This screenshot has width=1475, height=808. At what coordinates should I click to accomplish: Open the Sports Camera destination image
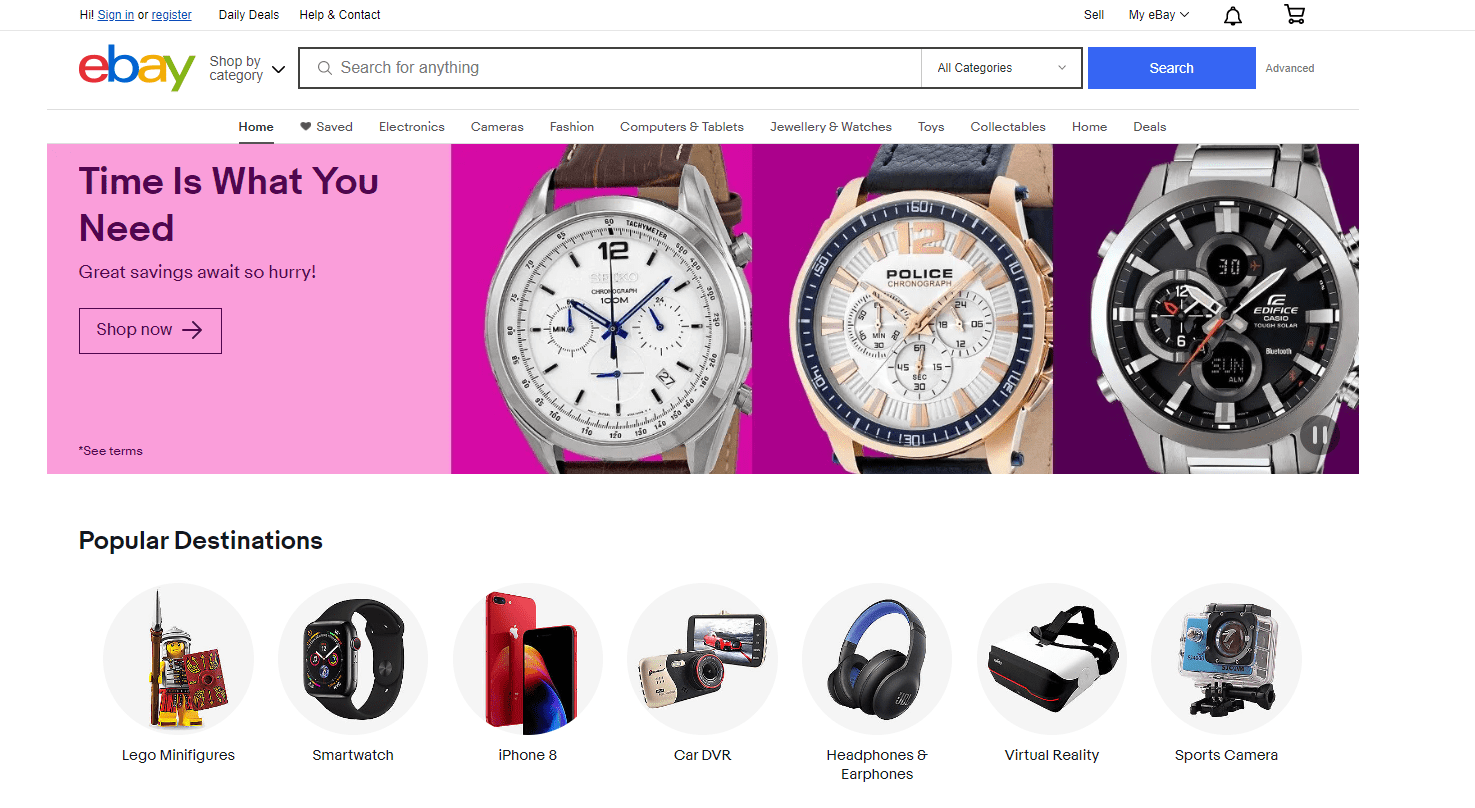point(1226,658)
